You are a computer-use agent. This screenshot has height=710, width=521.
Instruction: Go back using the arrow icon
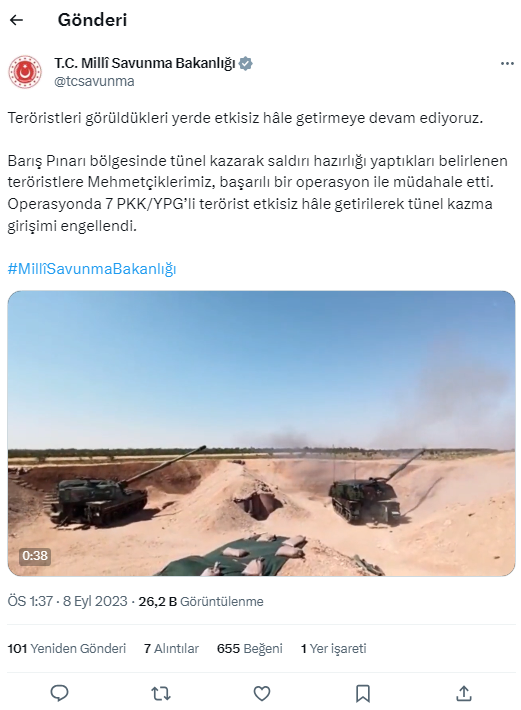(16, 20)
